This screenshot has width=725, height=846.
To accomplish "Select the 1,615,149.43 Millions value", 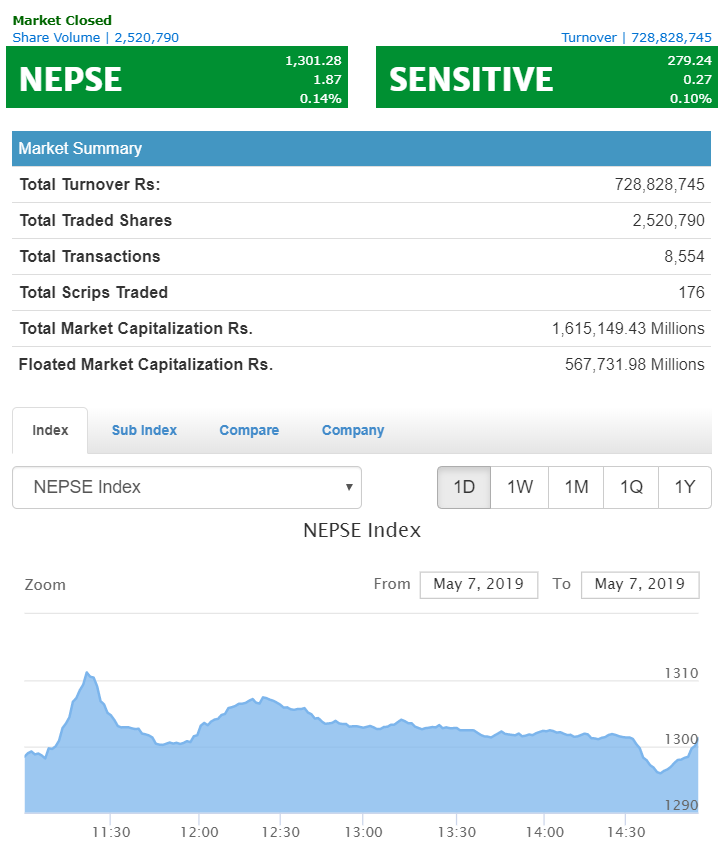I will click(x=628, y=329).
